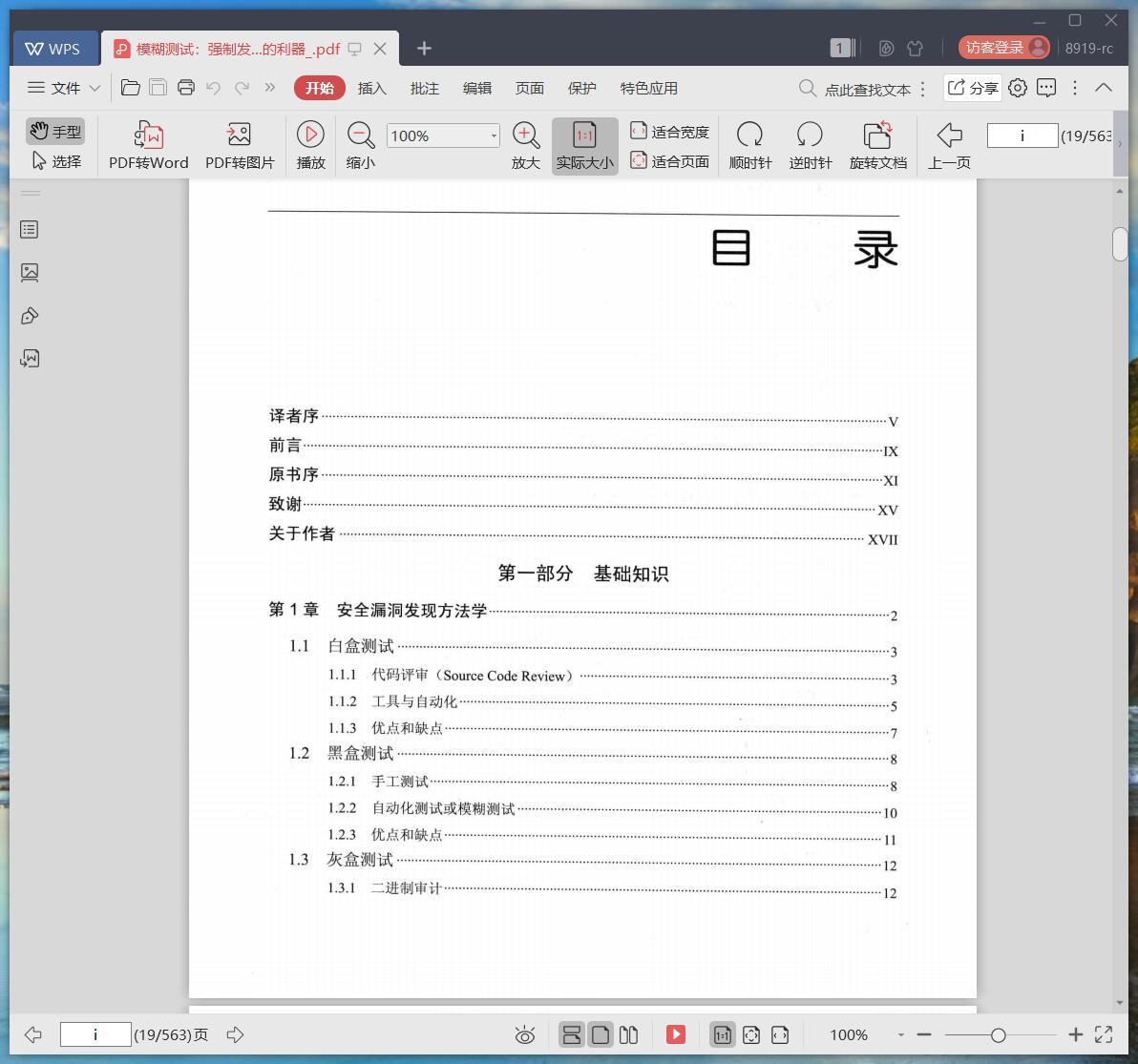Open the outline/bookmarks sidebar panel
The image size is (1138, 1064).
(30, 230)
